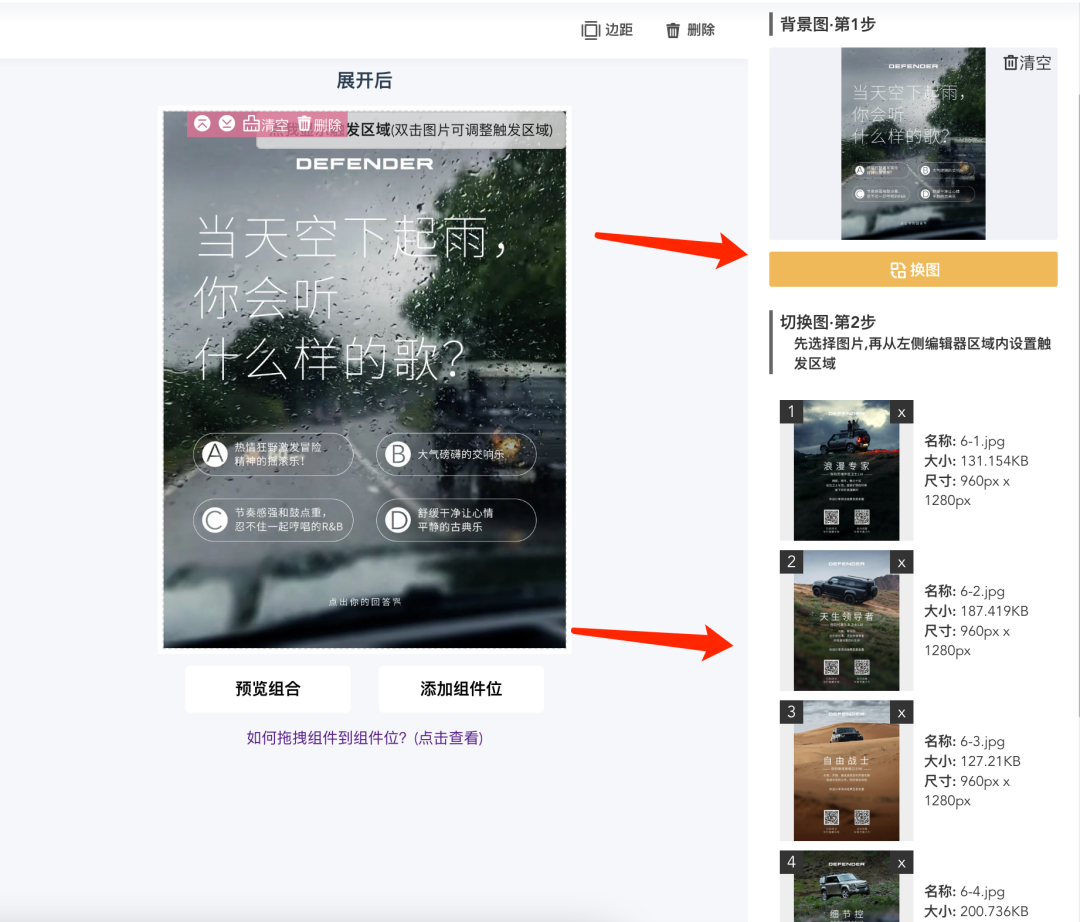Screen dimensions: 1080x922
Task: Click the 添加组件位 button
Action: [461, 689]
